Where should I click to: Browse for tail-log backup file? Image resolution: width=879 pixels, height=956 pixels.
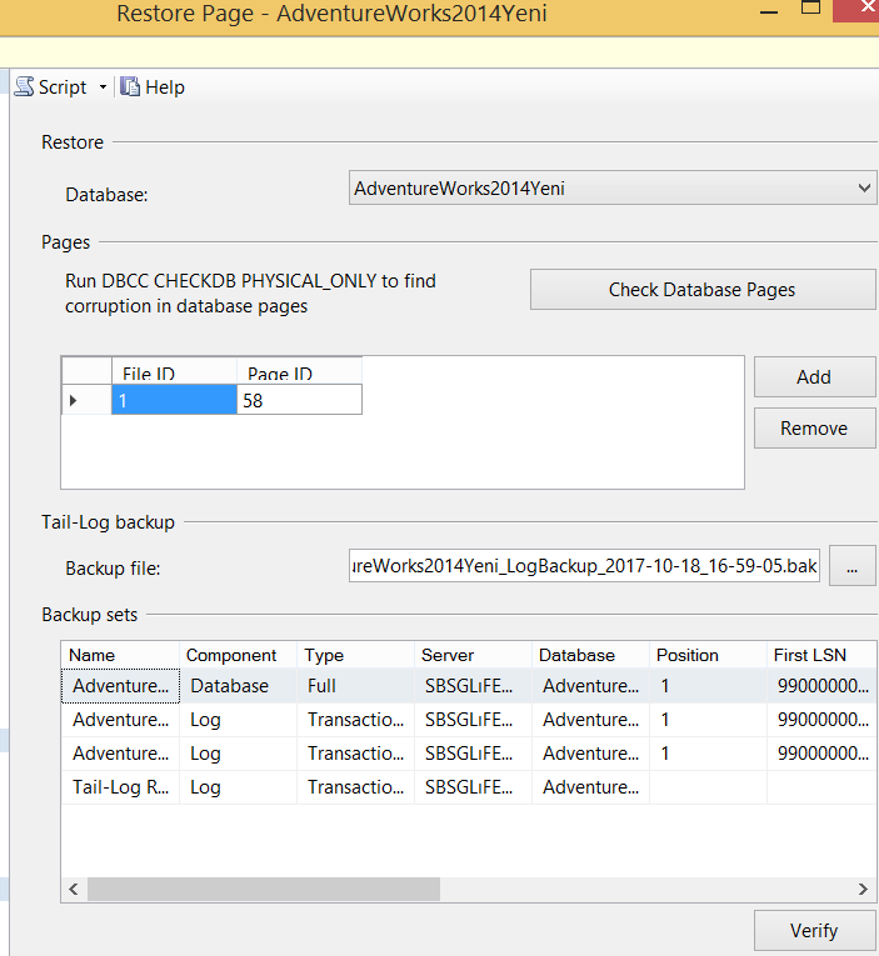click(x=852, y=566)
